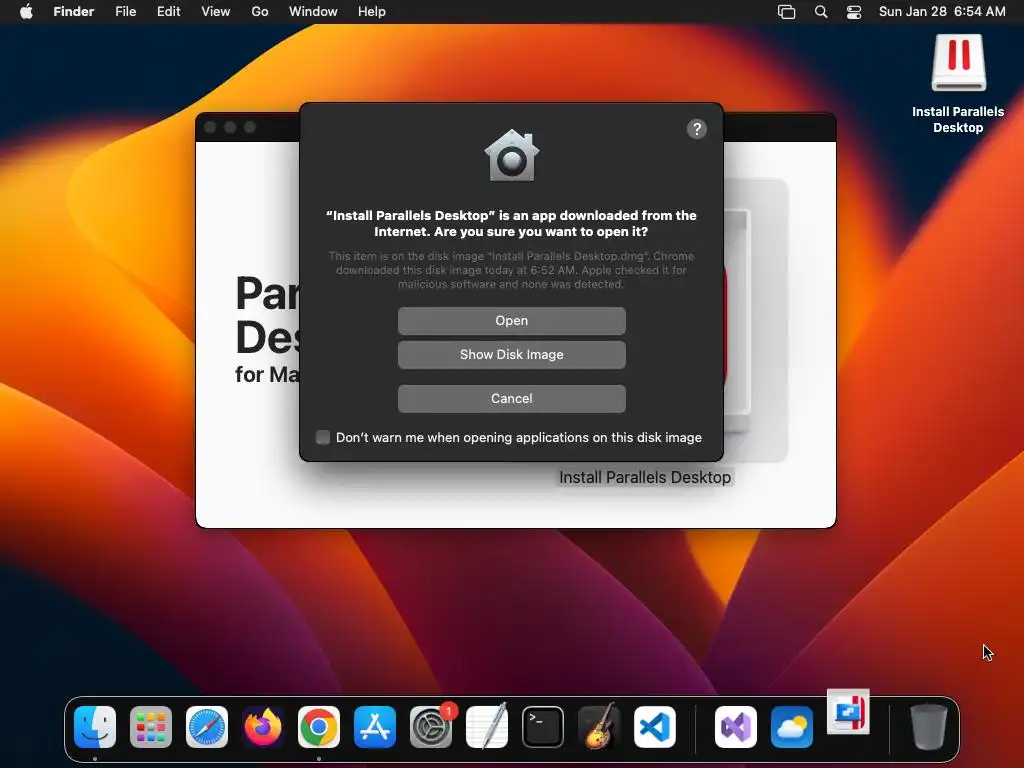Select Install Parallels Desktop disk on desktop
The image size is (1024, 768).
click(958, 63)
